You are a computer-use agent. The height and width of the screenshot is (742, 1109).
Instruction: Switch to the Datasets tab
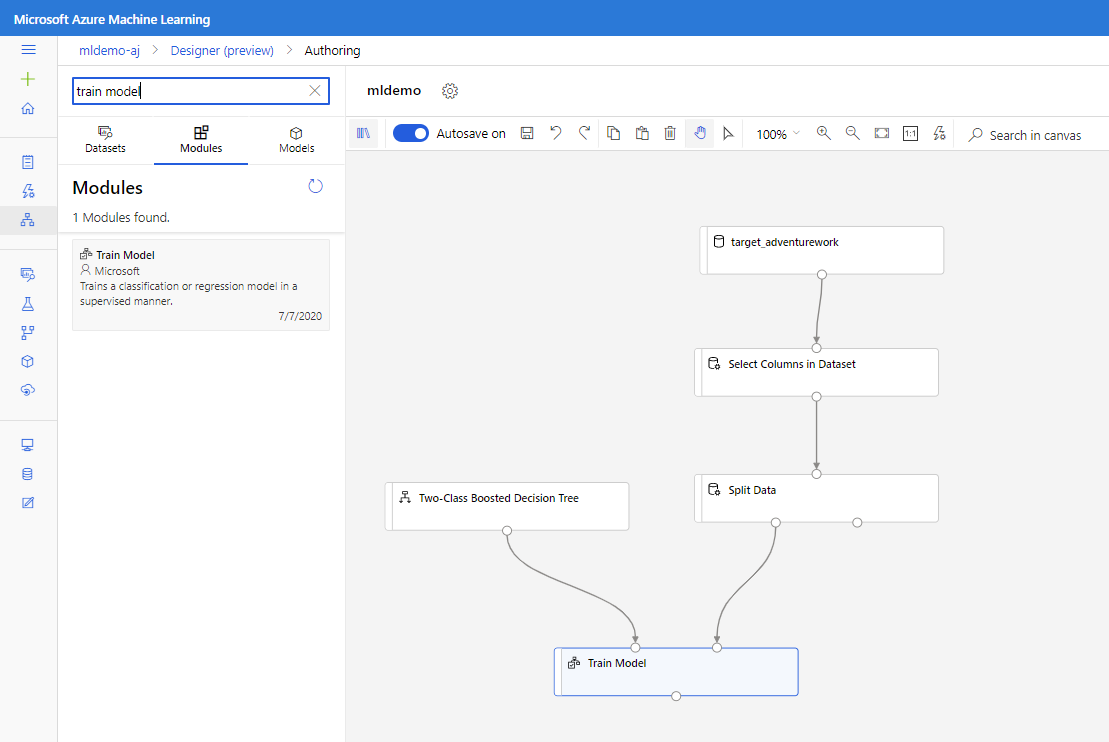(x=105, y=140)
